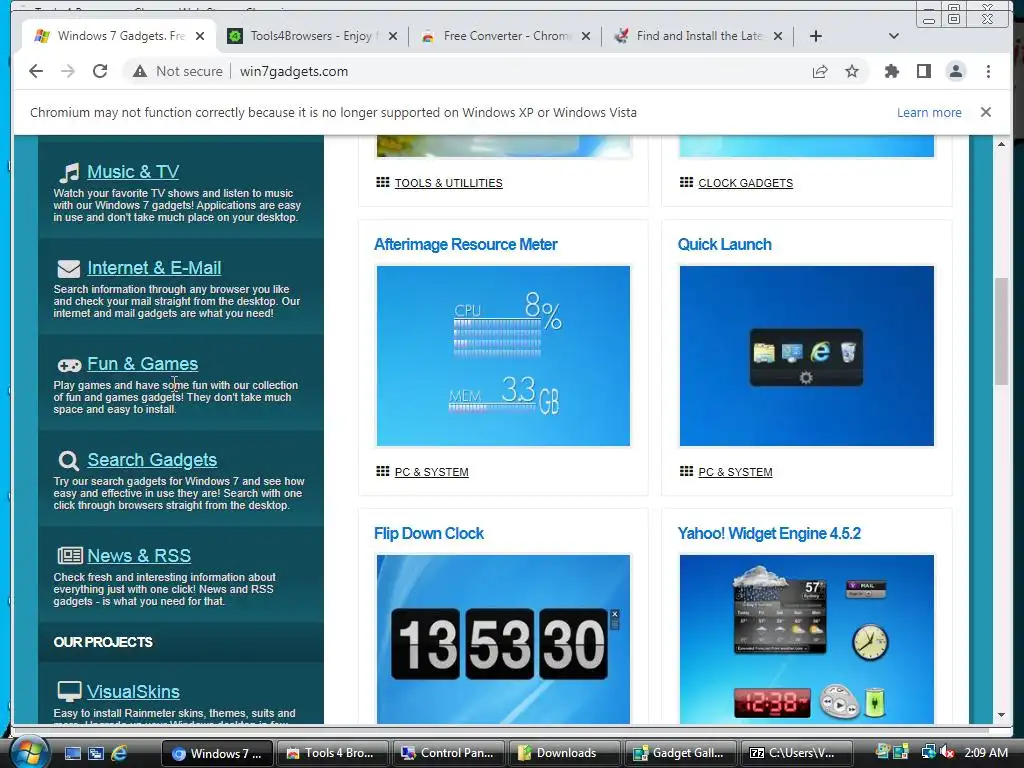Open the Quick Launch title link
This screenshot has height=768, width=1024.
click(724, 244)
